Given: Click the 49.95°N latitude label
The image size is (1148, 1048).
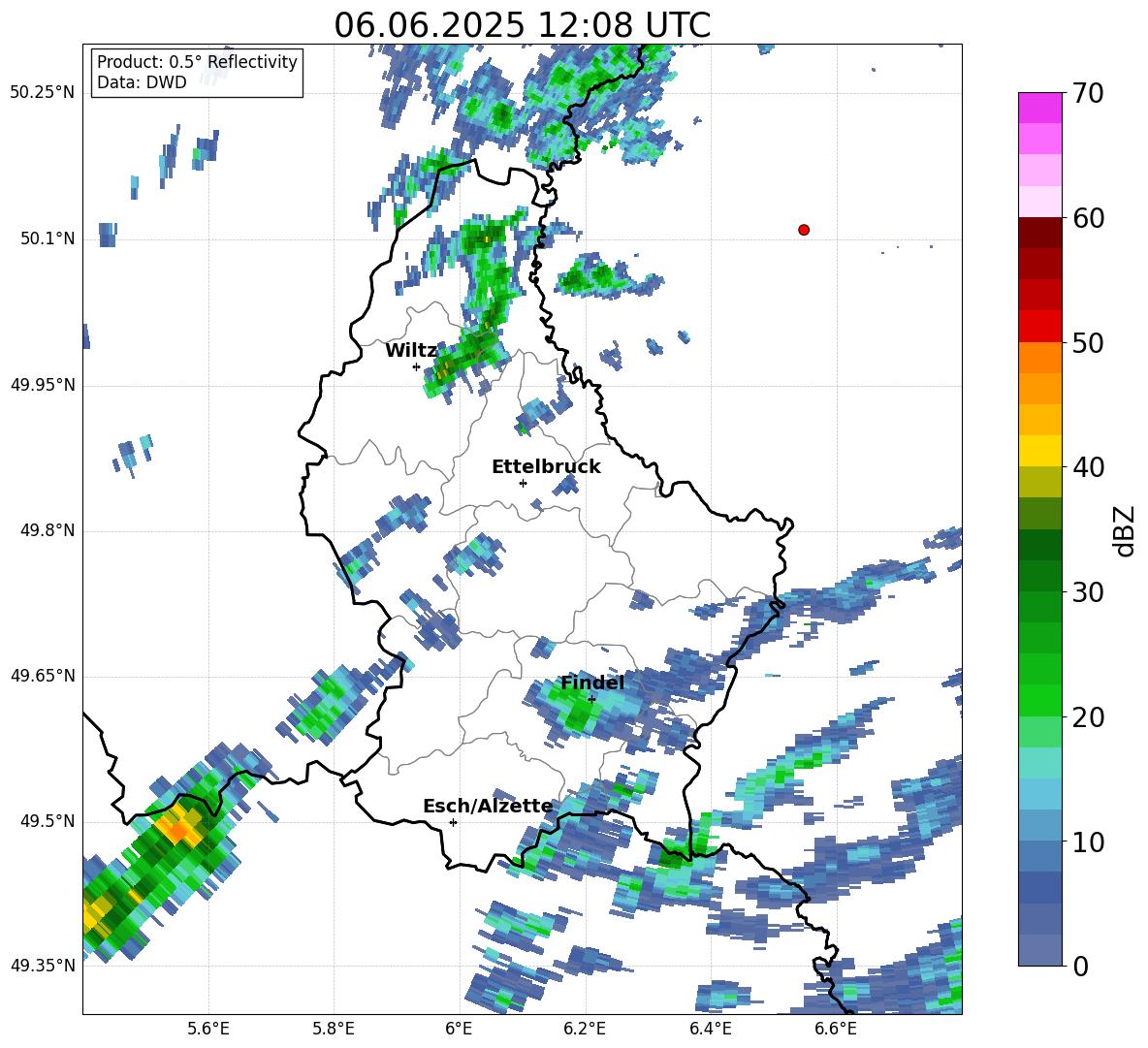Looking at the screenshot, I should tap(43, 385).
